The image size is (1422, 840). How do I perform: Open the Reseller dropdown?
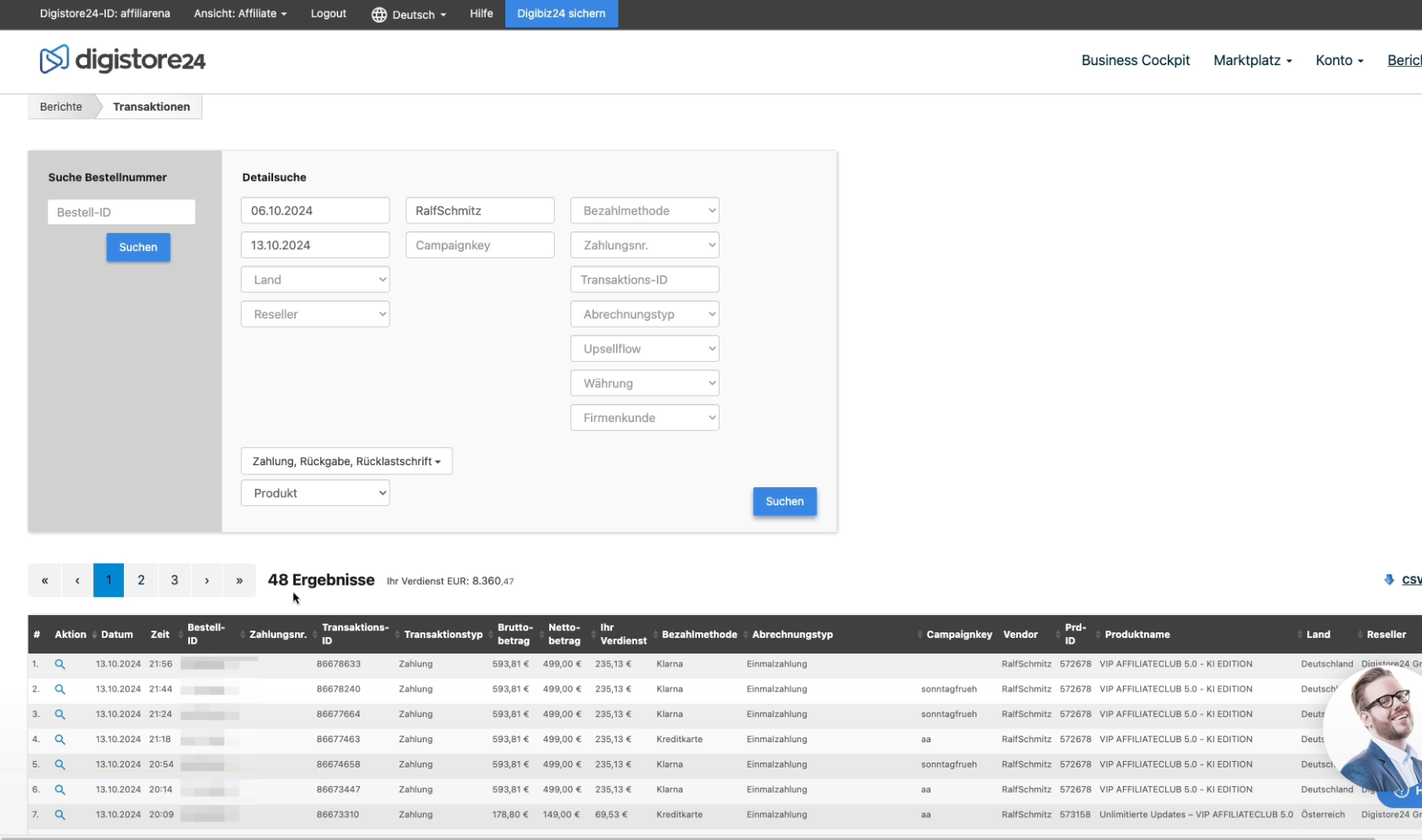tap(315, 314)
